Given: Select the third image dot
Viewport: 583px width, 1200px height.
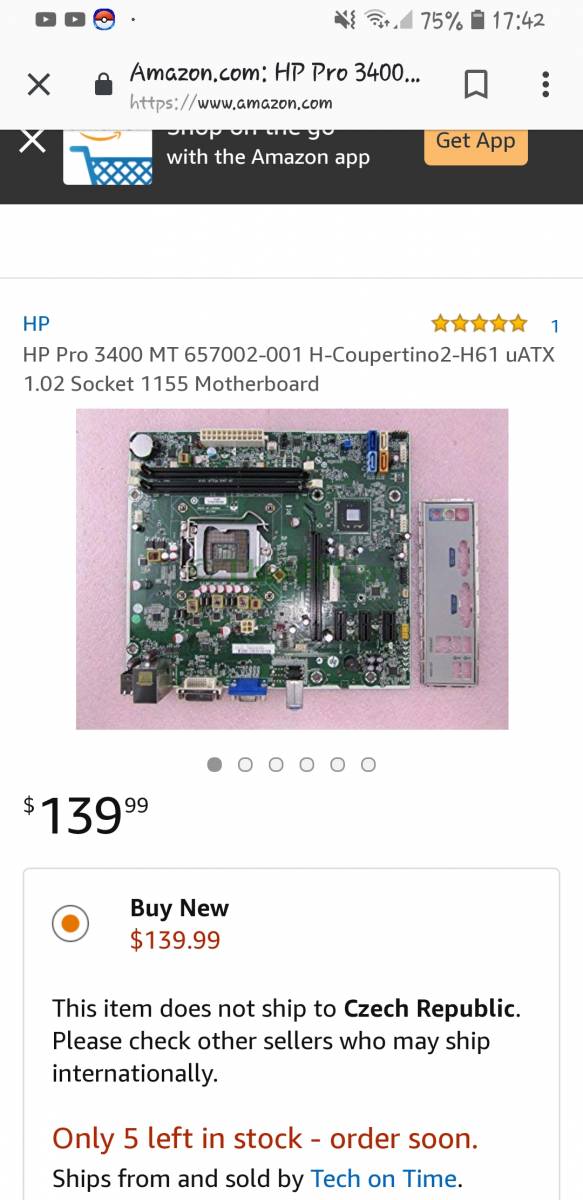Looking at the screenshot, I should click(276, 764).
